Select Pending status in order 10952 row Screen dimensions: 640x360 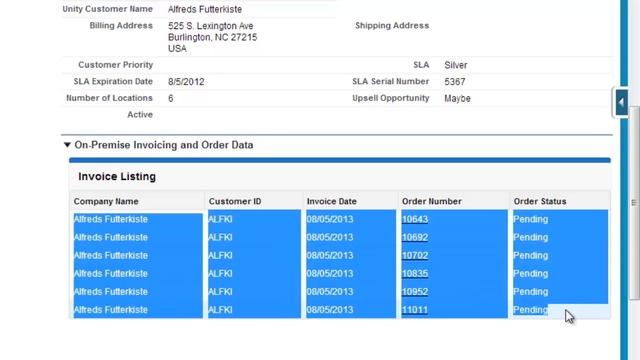click(x=531, y=291)
